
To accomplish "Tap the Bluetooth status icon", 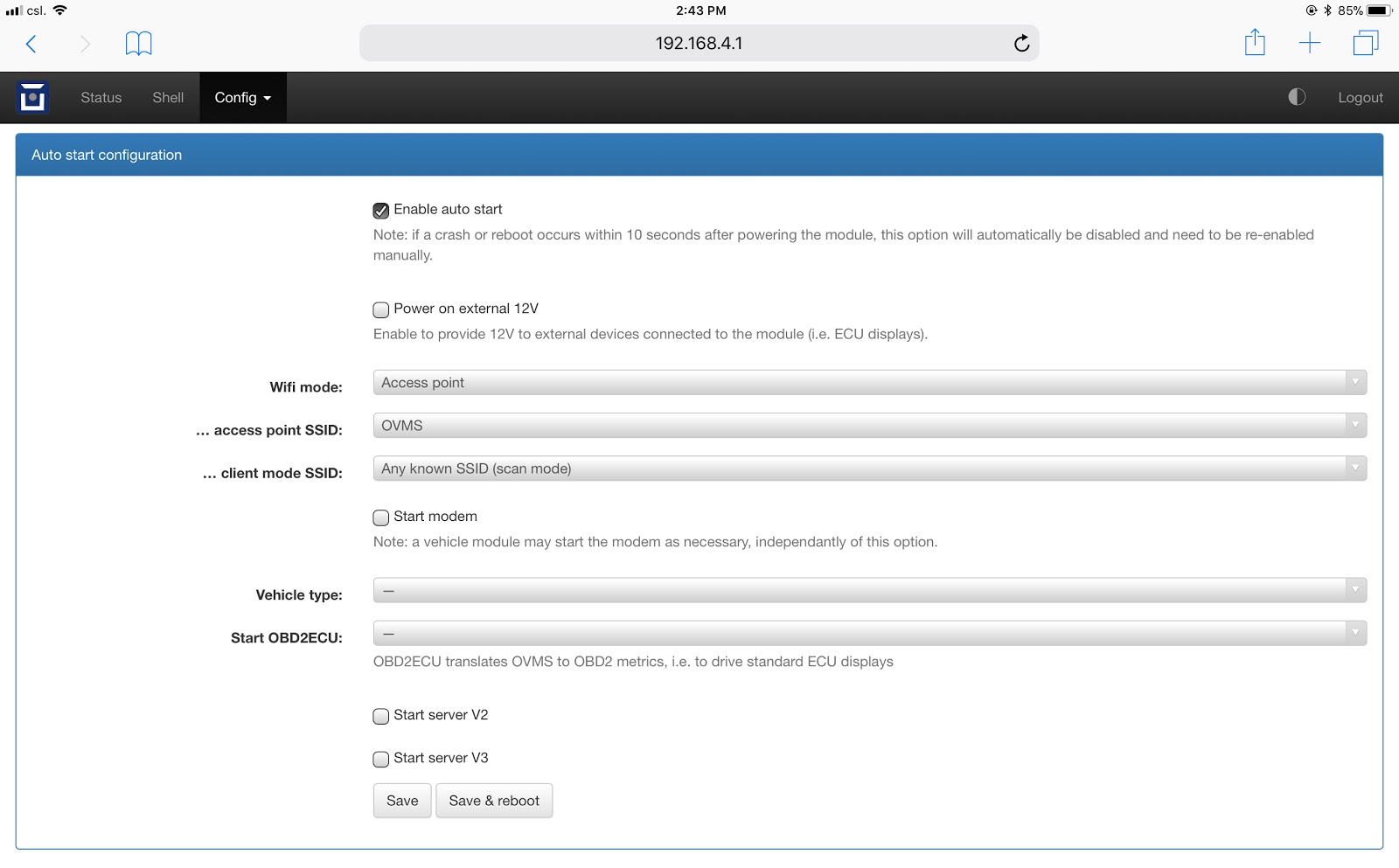I will [x=1327, y=10].
